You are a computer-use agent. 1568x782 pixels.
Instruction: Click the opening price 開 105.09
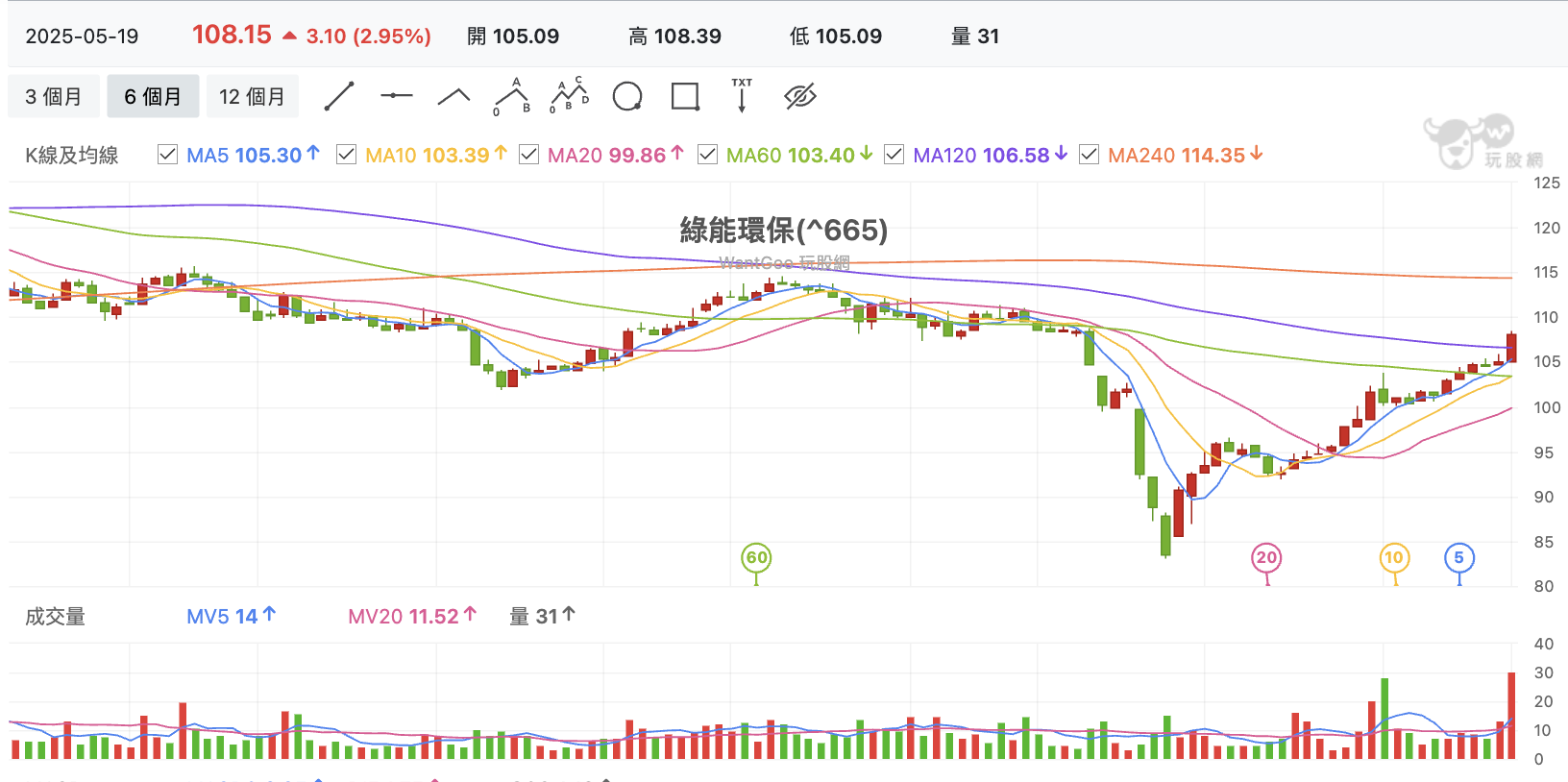pyautogui.click(x=513, y=37)
